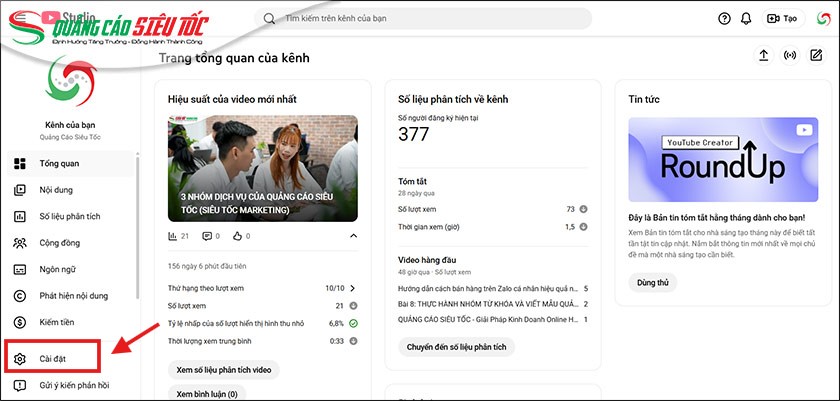Click the upload video arrow icon

coord(764,56)
